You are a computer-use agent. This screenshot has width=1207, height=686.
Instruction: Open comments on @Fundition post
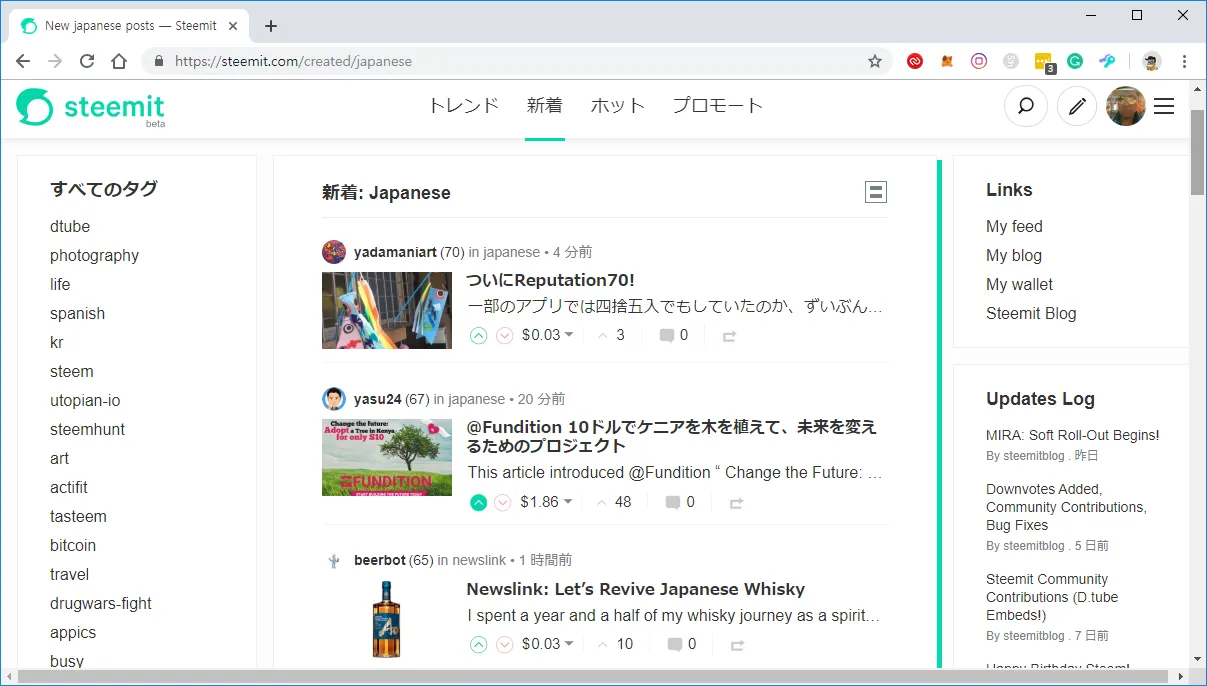(680, 502)
